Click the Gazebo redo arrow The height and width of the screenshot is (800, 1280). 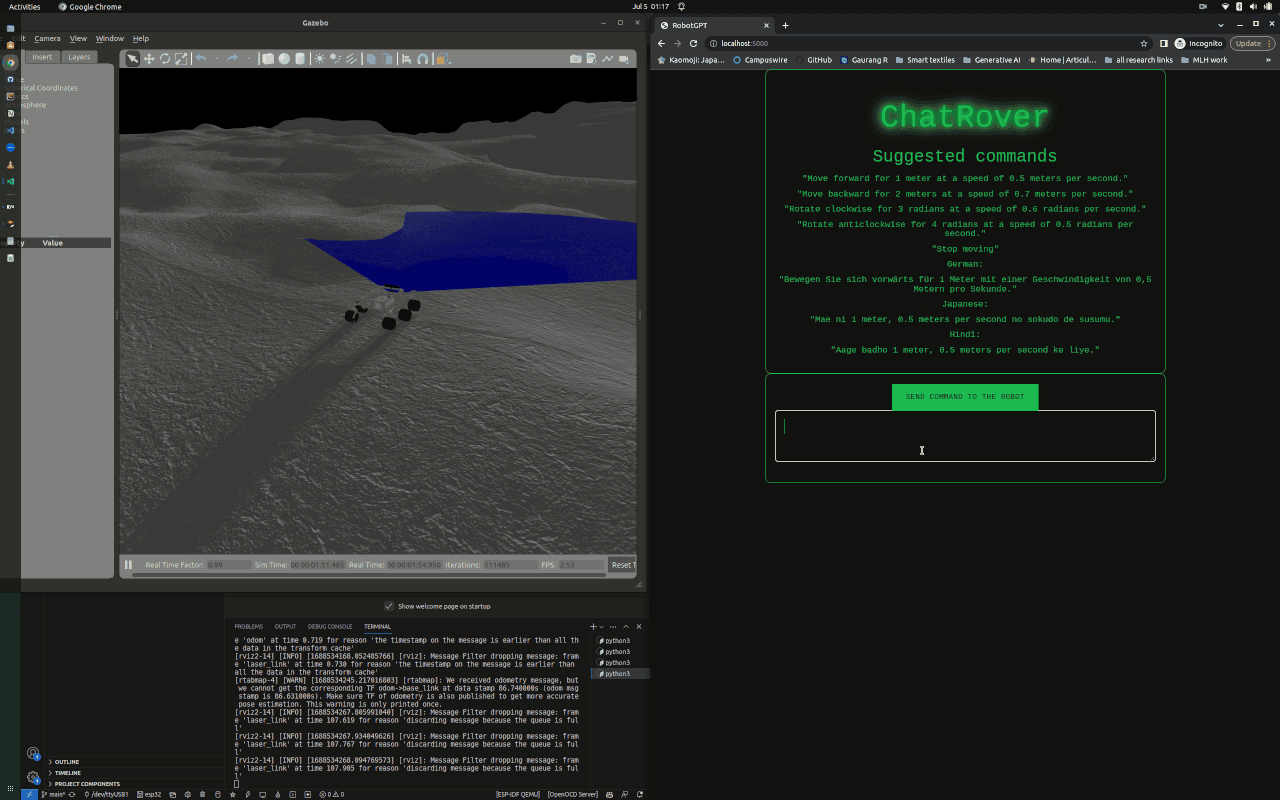232,59
